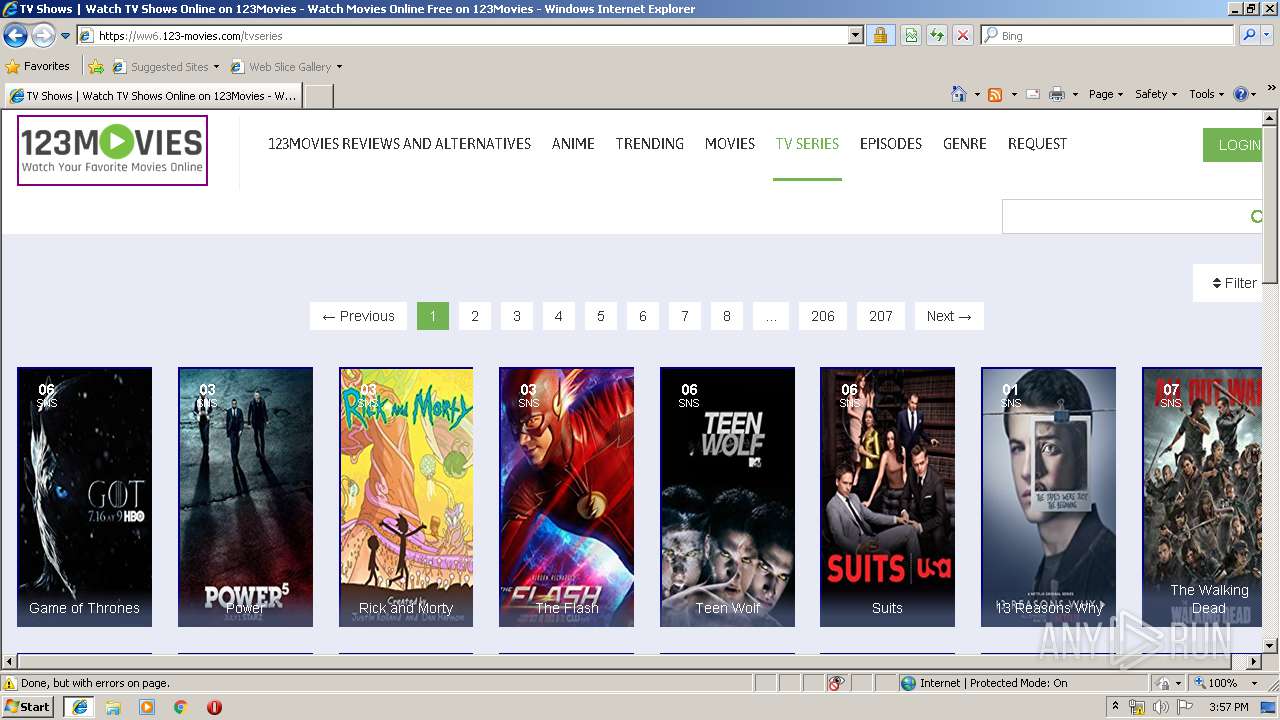Open the Web Slice Gallery link

pos(286,67)
